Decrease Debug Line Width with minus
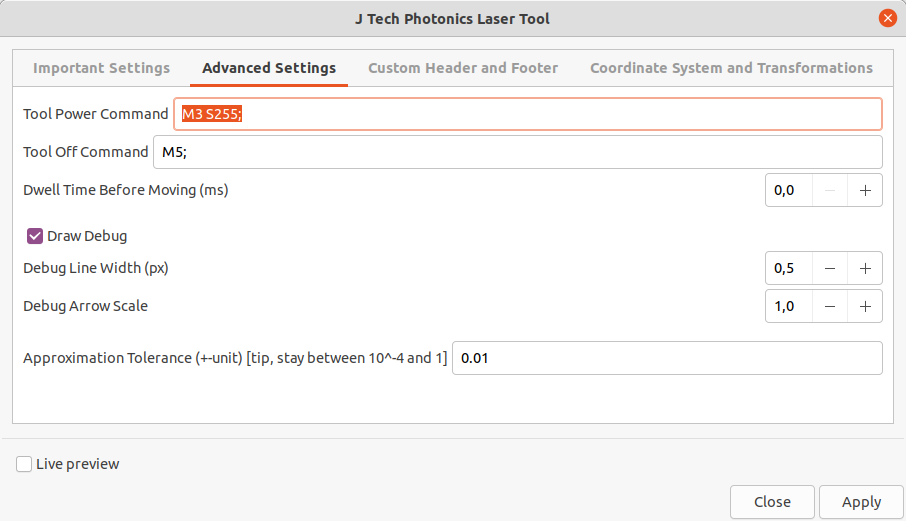The height and width of the screenshot is (521, 906). 830,268
